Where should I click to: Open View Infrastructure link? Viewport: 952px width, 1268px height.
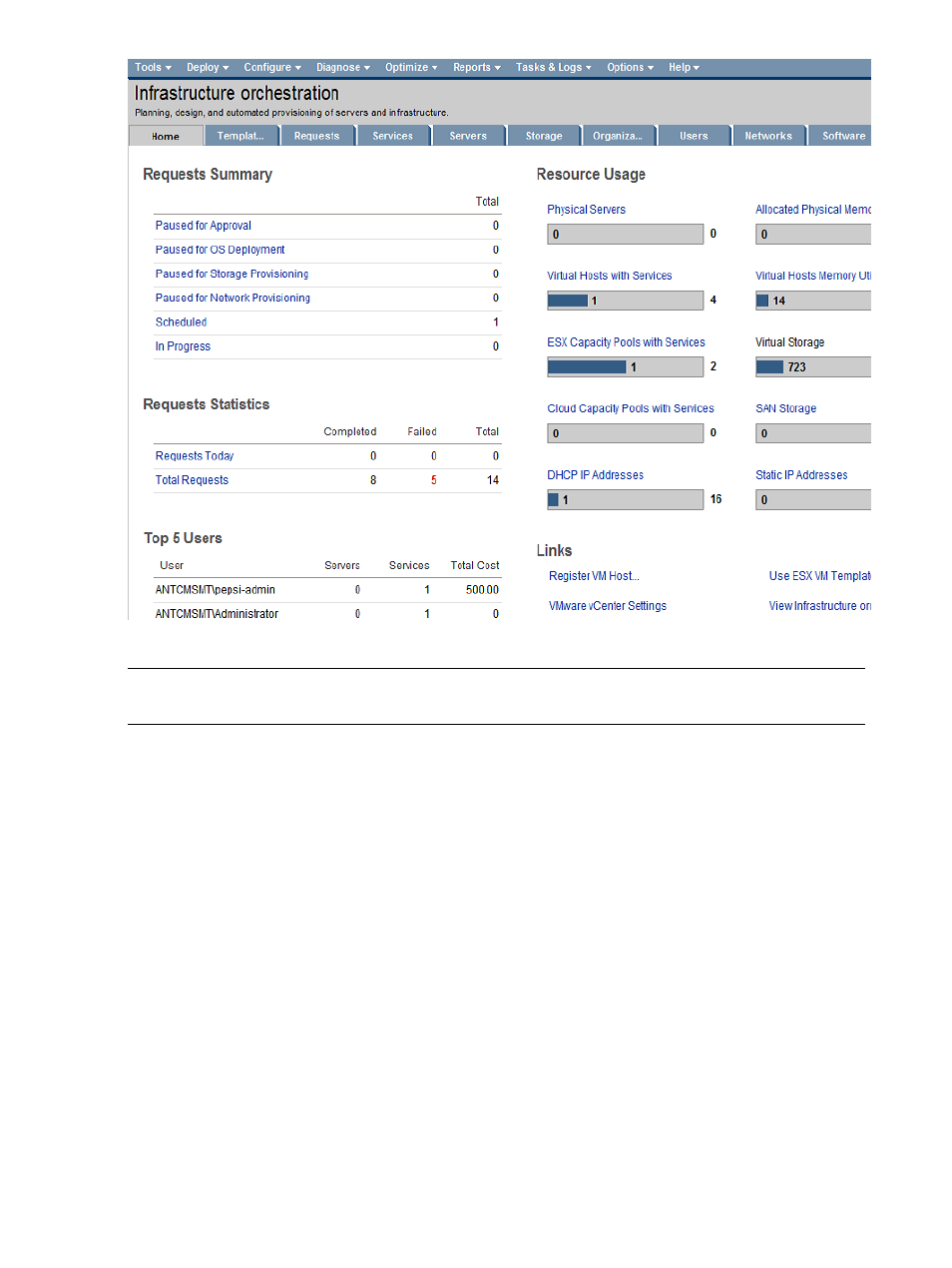pos(820,606)
